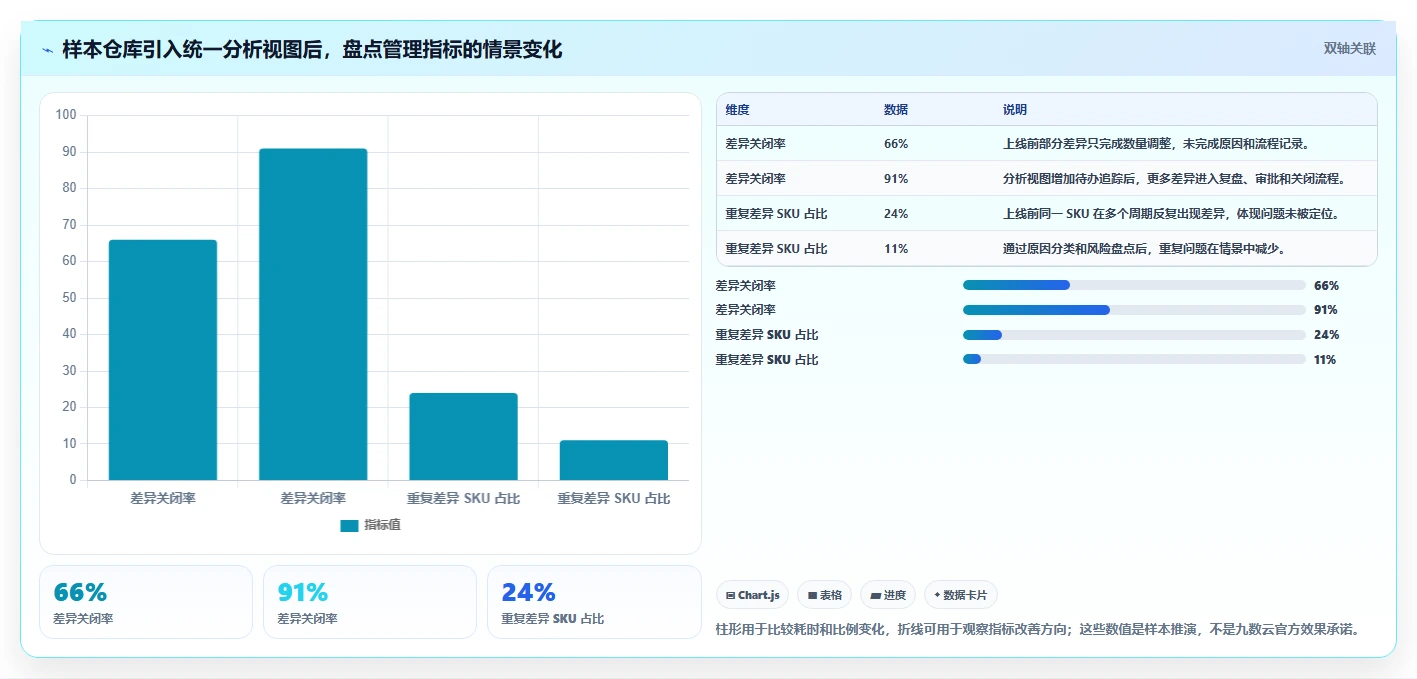
Task: Click the 24% progress bar
Action: [1134, 335]
